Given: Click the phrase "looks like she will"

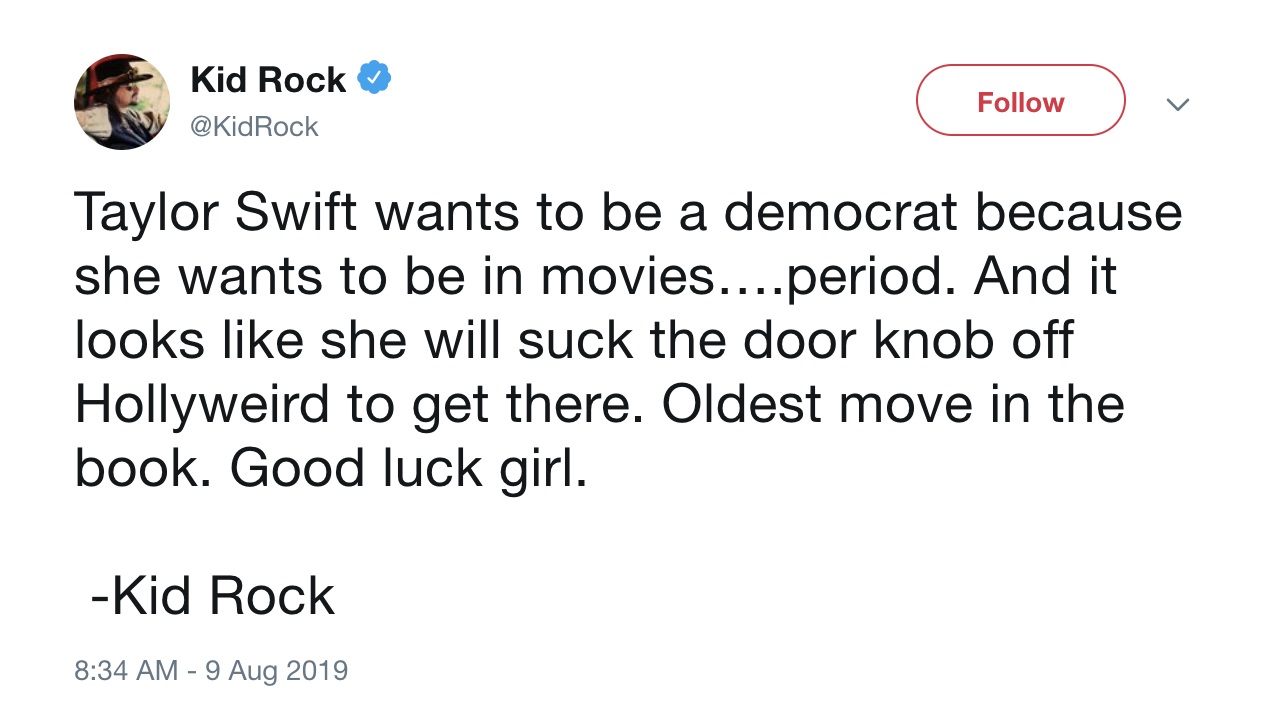Looking at the screenshot, I should tap(264, 341).
